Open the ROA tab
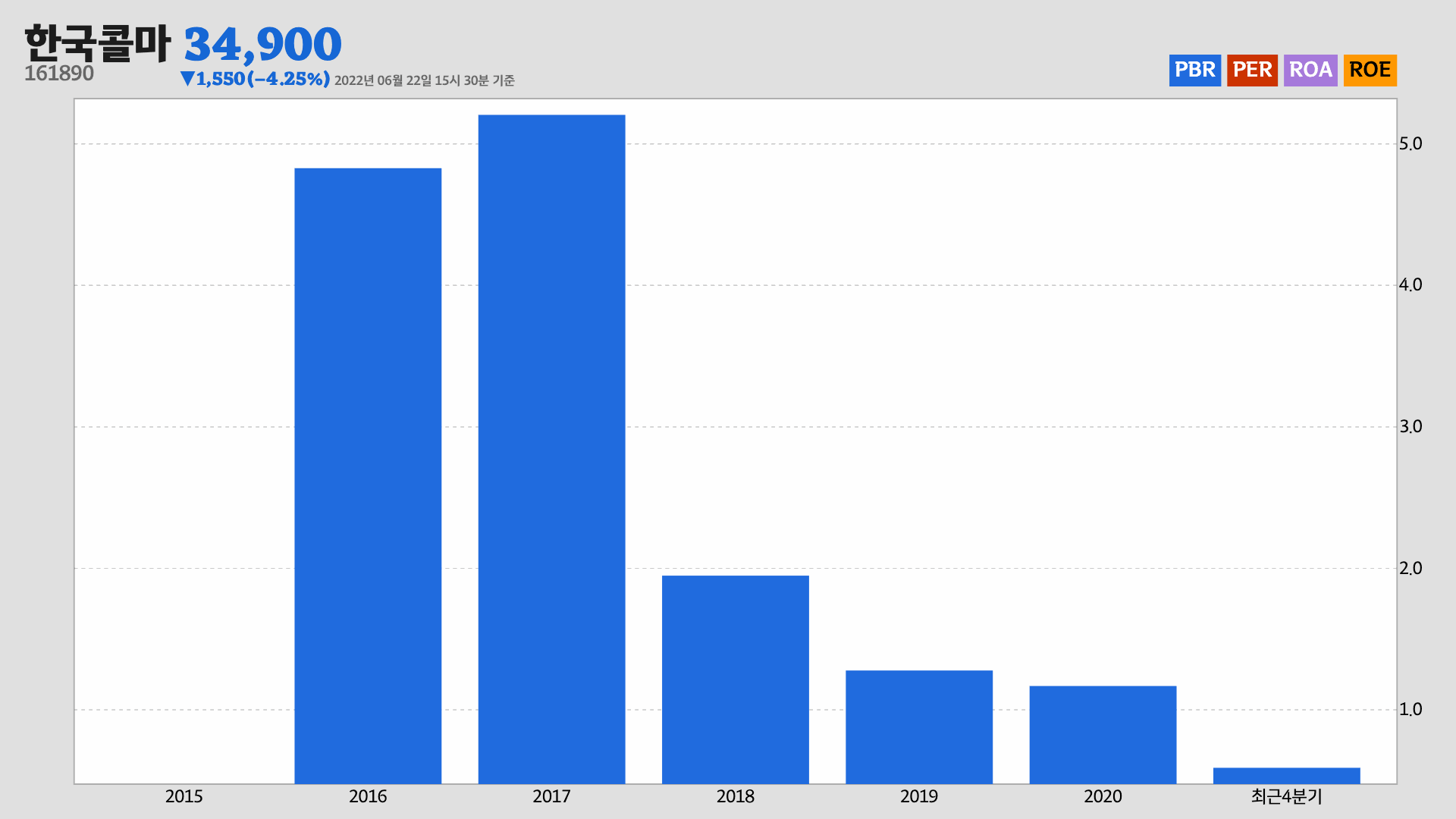The height and width of the screenshot is (819, 1456). 1310,70
